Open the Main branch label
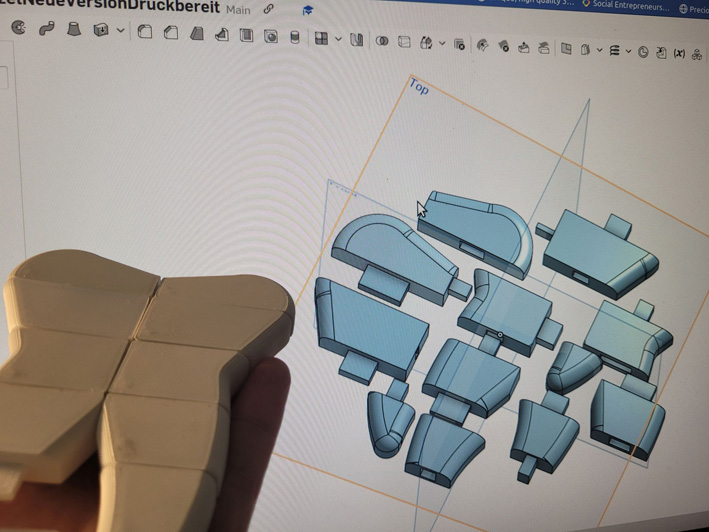The height and width of the screenshot is (532, 709). [x=238, y=9]
